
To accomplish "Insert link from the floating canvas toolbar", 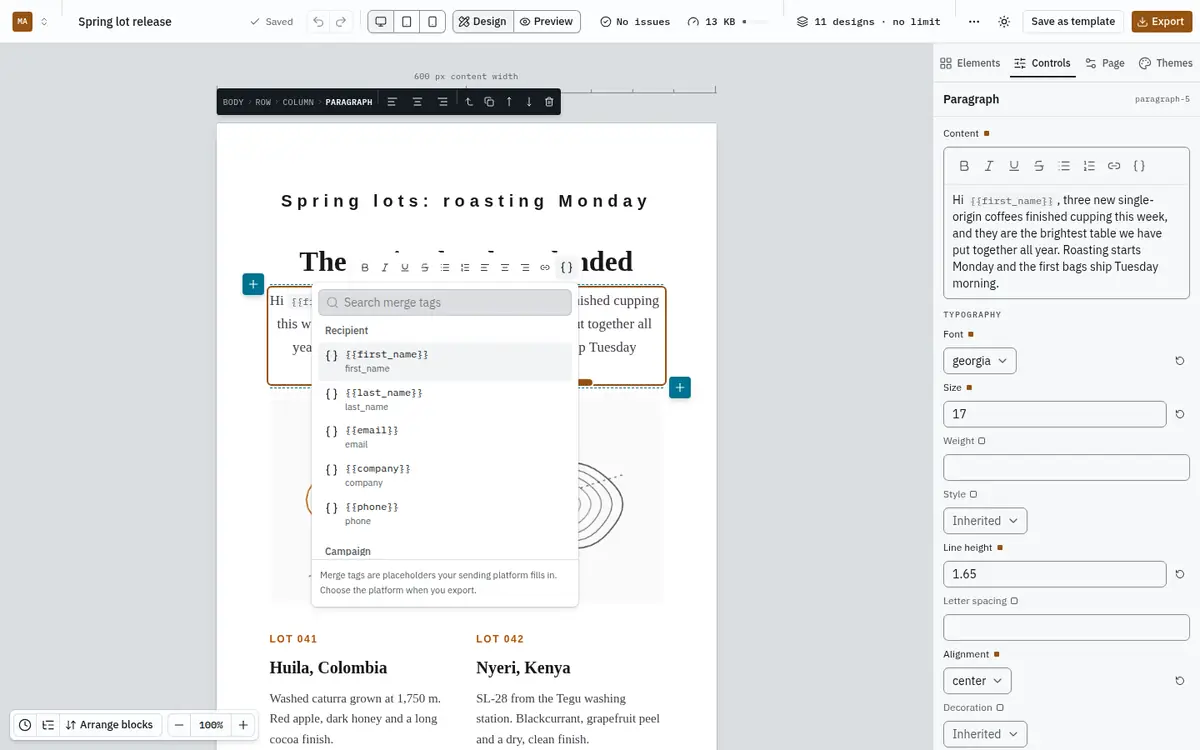I will click(545, 267).
